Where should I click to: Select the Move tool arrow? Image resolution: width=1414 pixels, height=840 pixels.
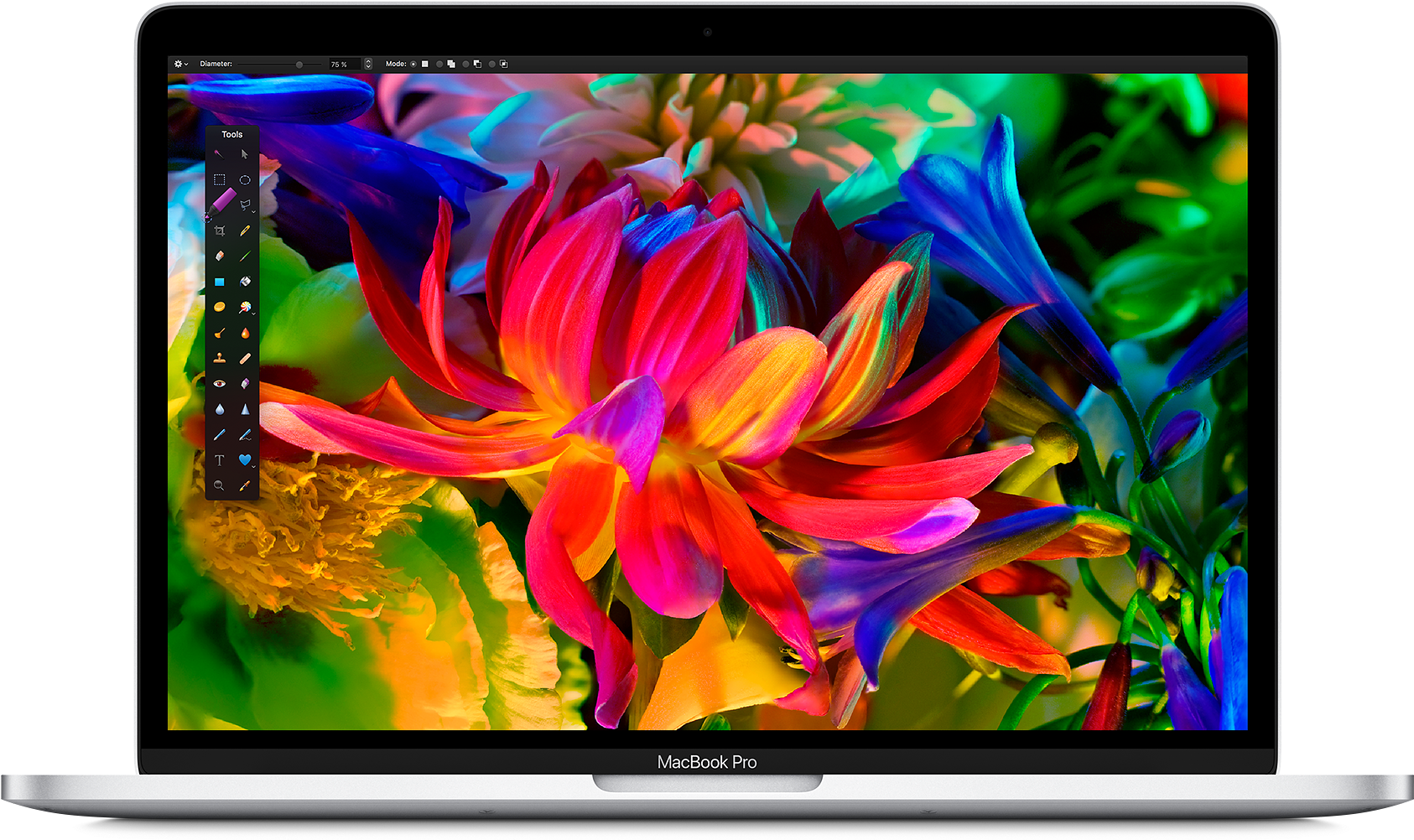point(243,154)
